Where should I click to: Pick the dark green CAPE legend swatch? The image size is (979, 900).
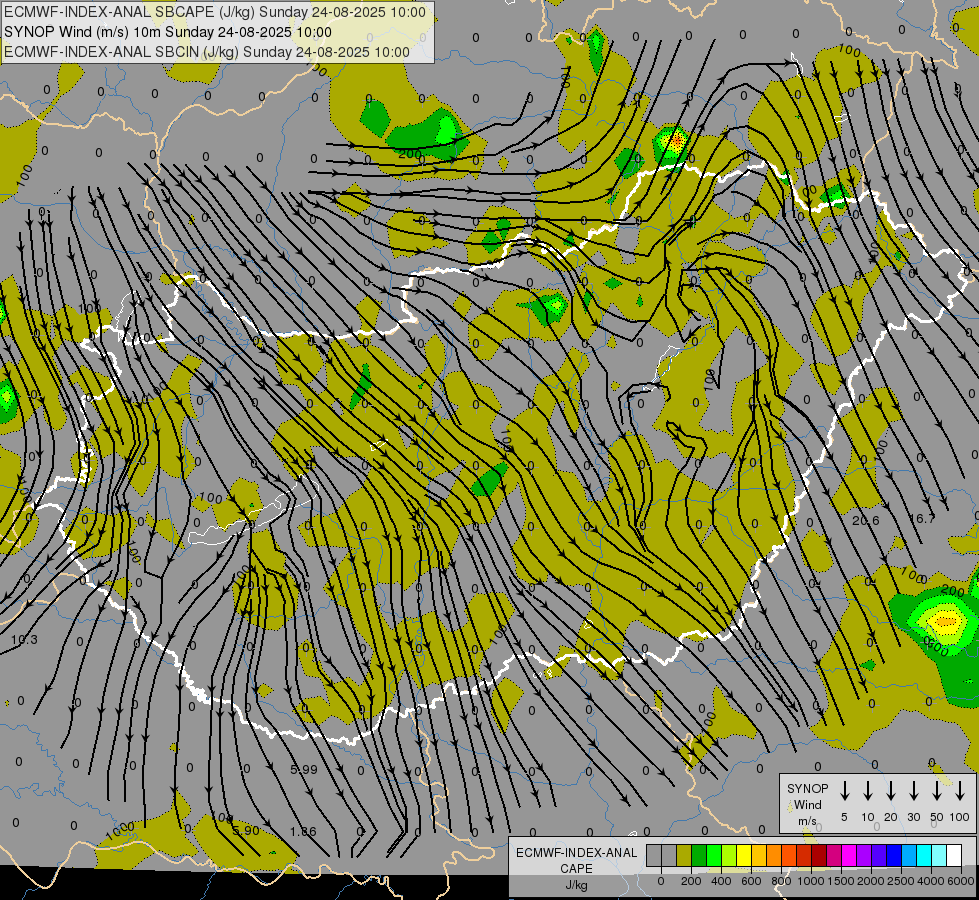699,855
